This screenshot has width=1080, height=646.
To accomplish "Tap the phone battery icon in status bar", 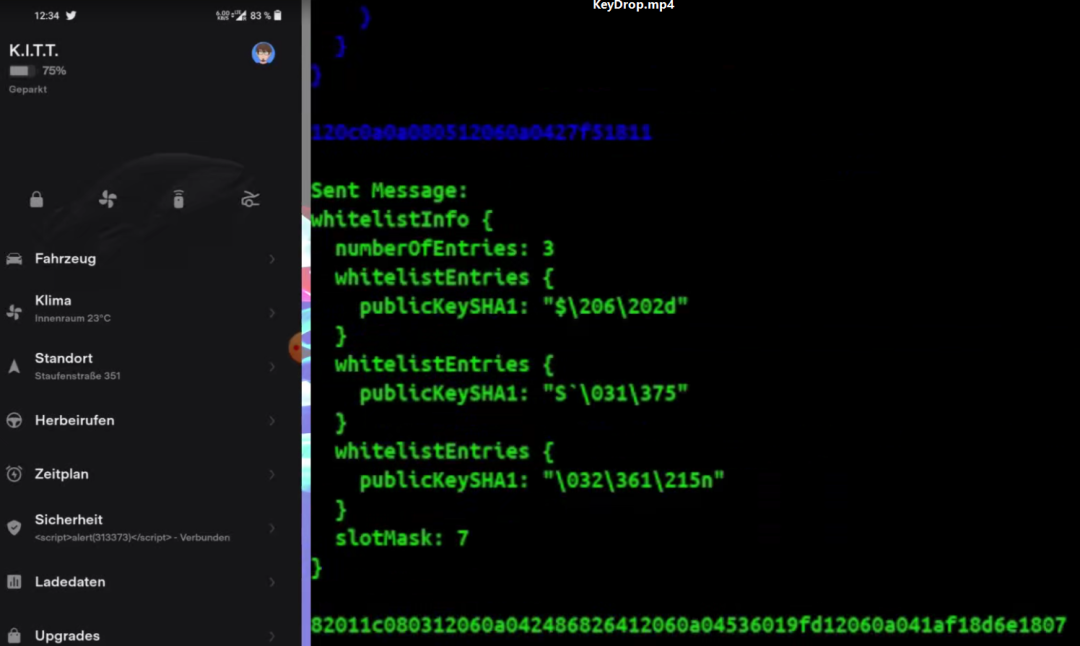I will coord(278,15).
